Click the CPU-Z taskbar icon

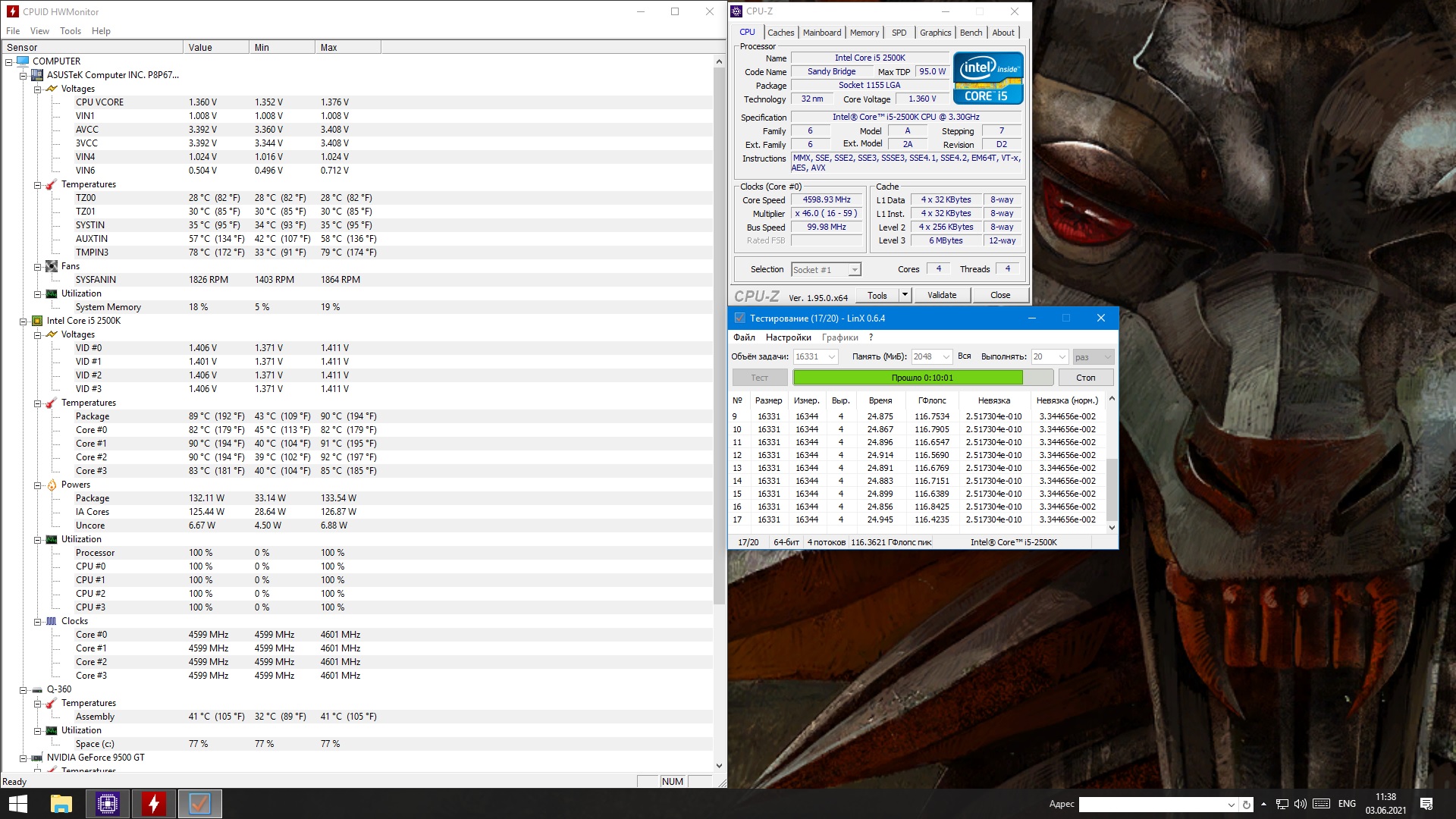(108, 803)
